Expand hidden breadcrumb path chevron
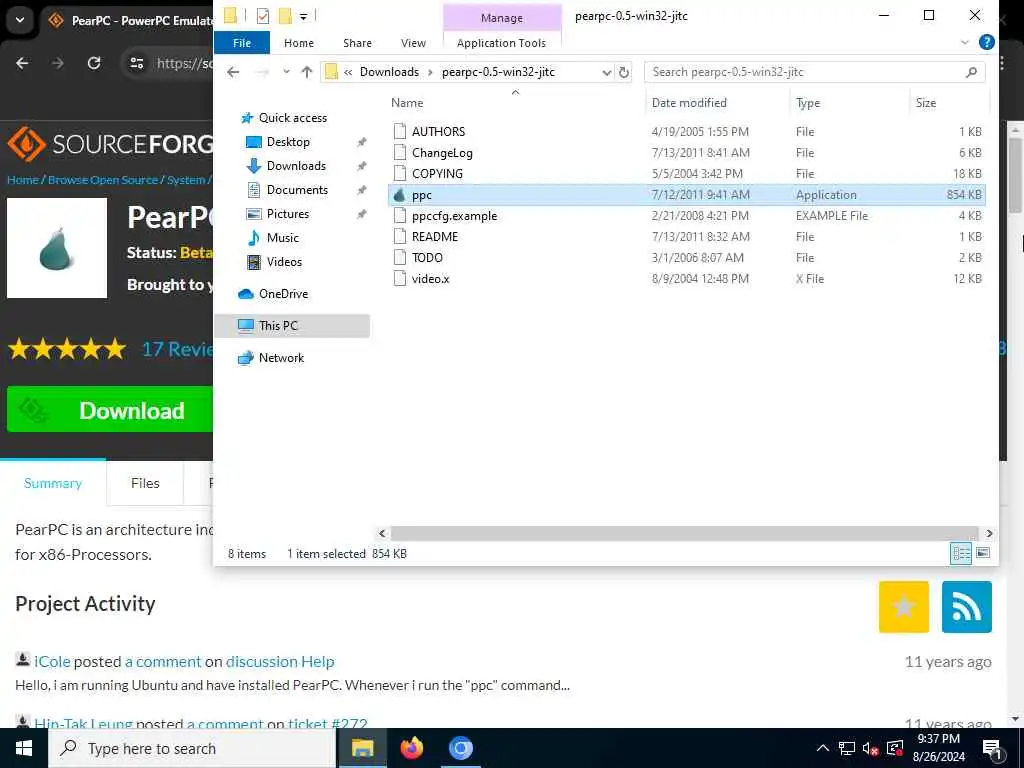1024x768 pixels. click(348, 72)
